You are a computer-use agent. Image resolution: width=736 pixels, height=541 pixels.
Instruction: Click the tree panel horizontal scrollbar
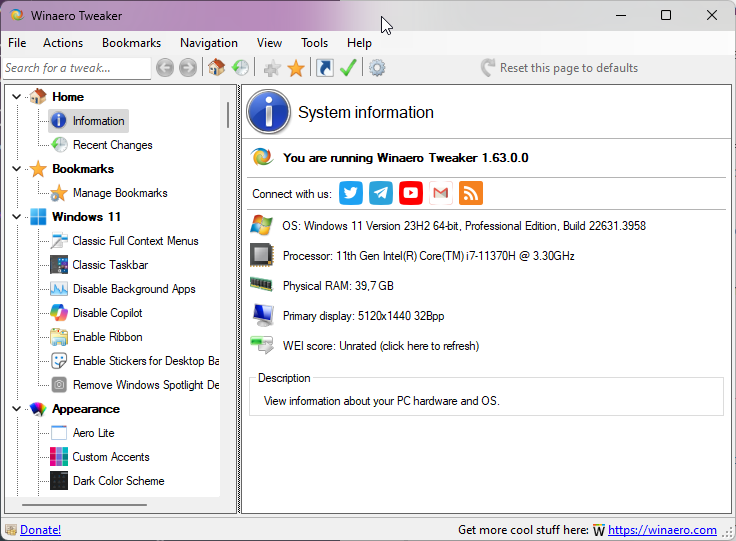point(84,505)
